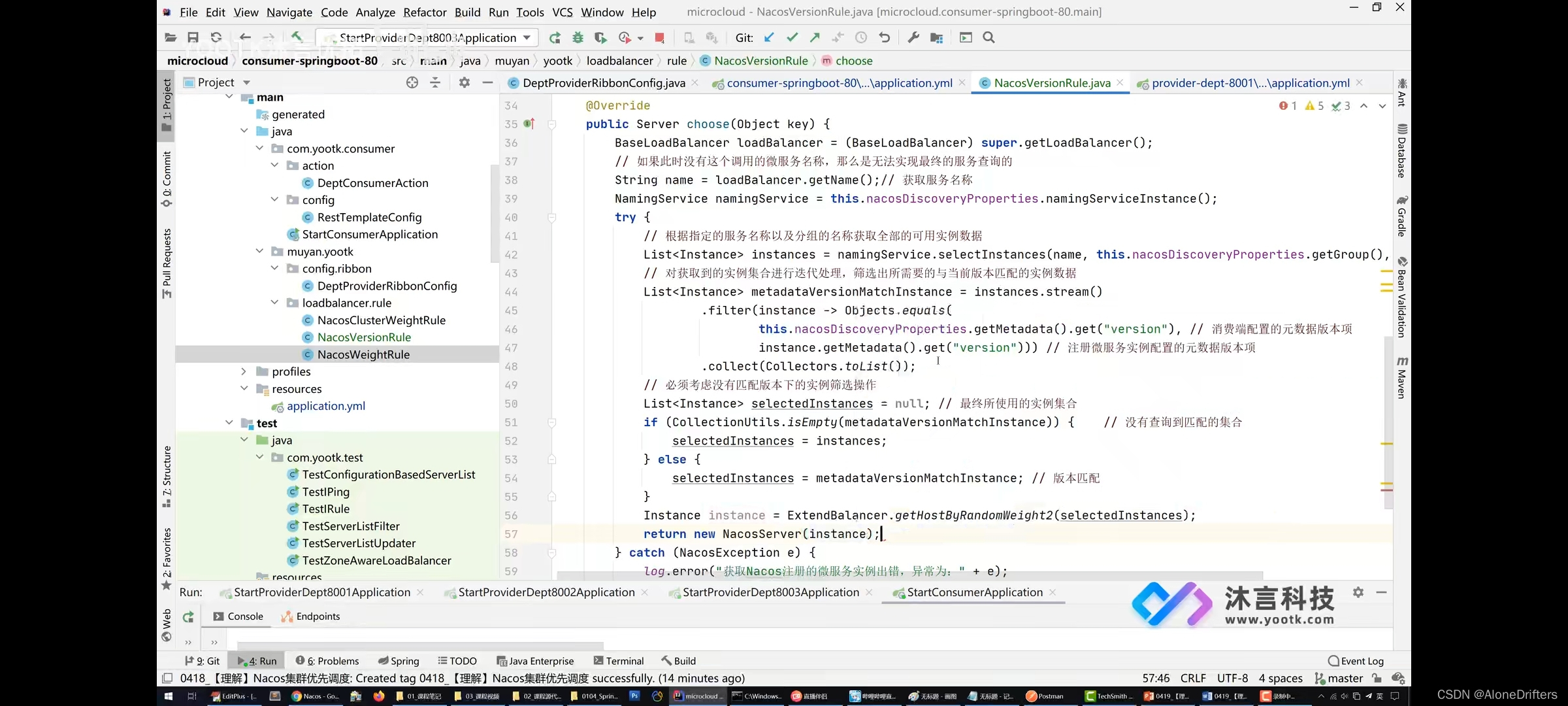The width and height of the screenshot is (1568, 706).
Task: Click master git branch in status bar
Action: (x=1339, y=679)
